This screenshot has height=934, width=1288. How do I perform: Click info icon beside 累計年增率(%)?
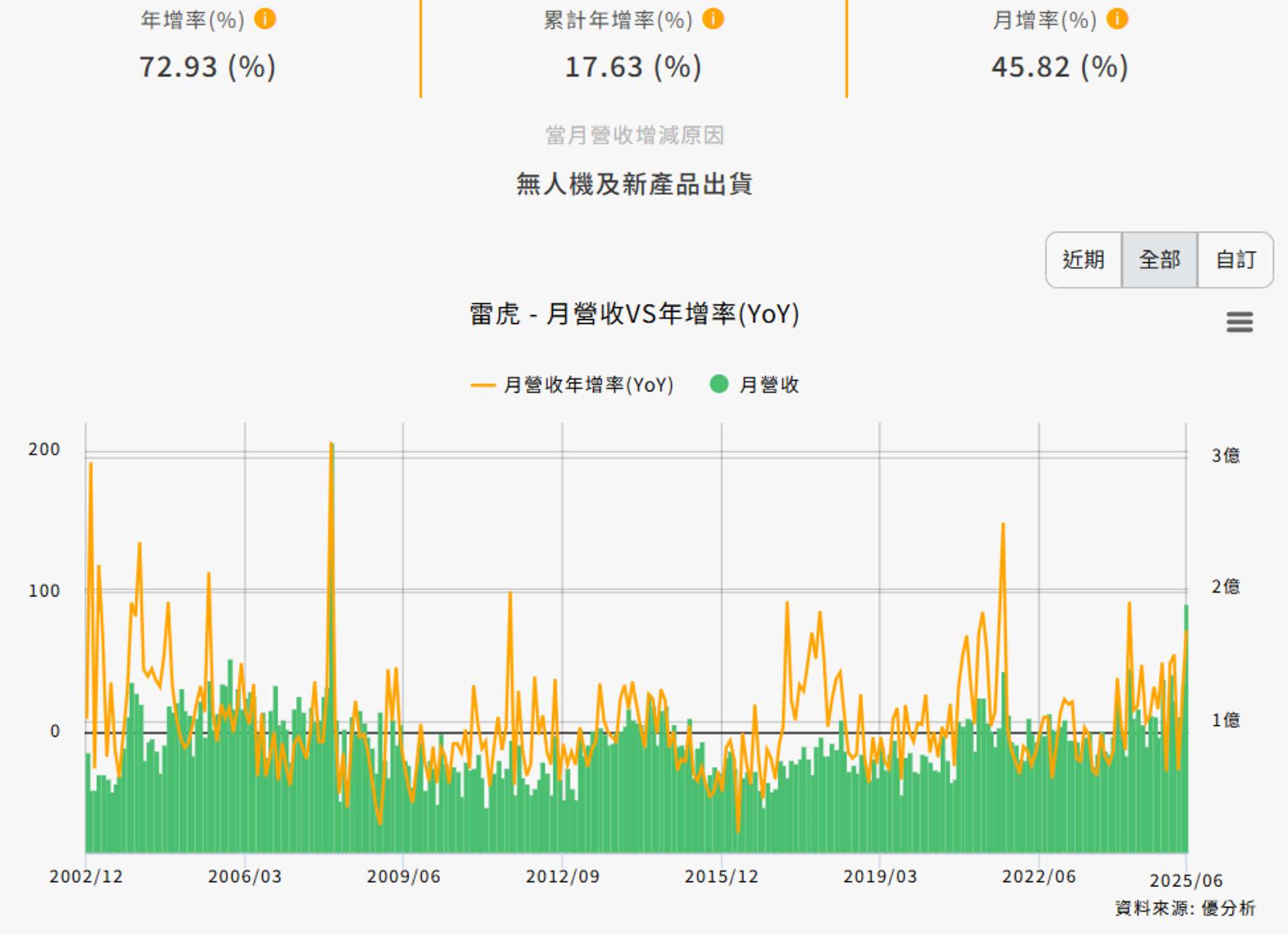coord(713,19)
